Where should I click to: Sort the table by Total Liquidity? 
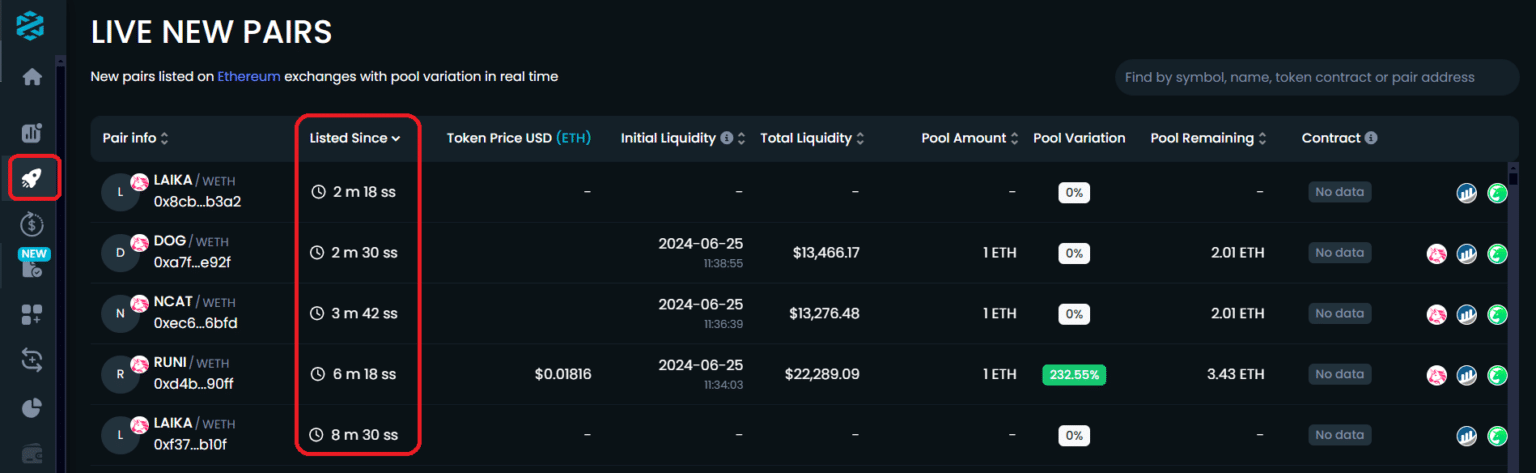tap(811, 138)
